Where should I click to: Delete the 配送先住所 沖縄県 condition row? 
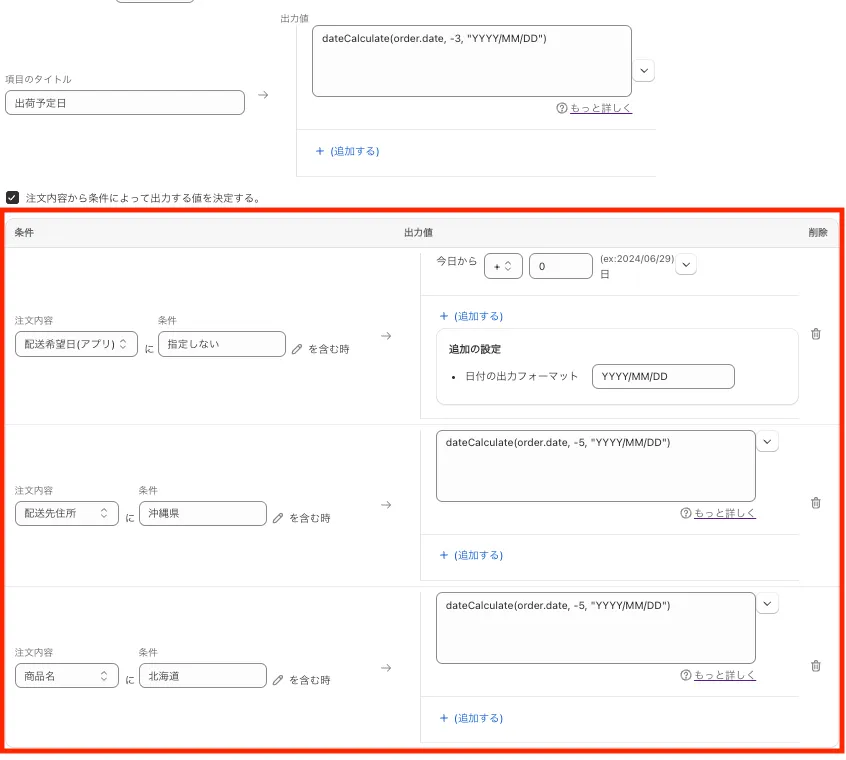click(x=815, y=503)
